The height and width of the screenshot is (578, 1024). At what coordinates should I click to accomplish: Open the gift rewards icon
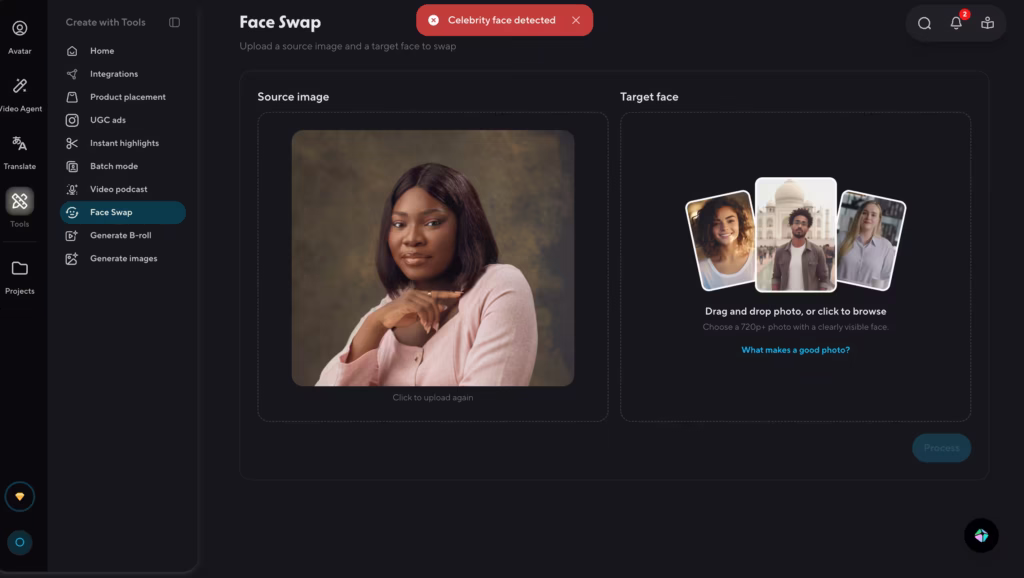pyautogui.click(x=987, y=23)
